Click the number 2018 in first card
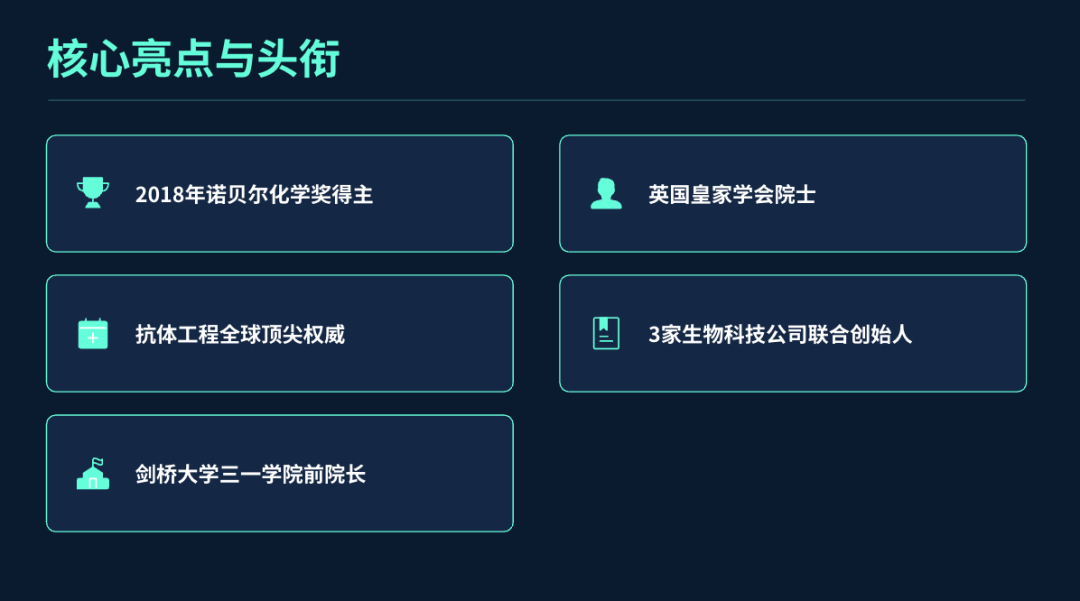 tap(160, 195)
